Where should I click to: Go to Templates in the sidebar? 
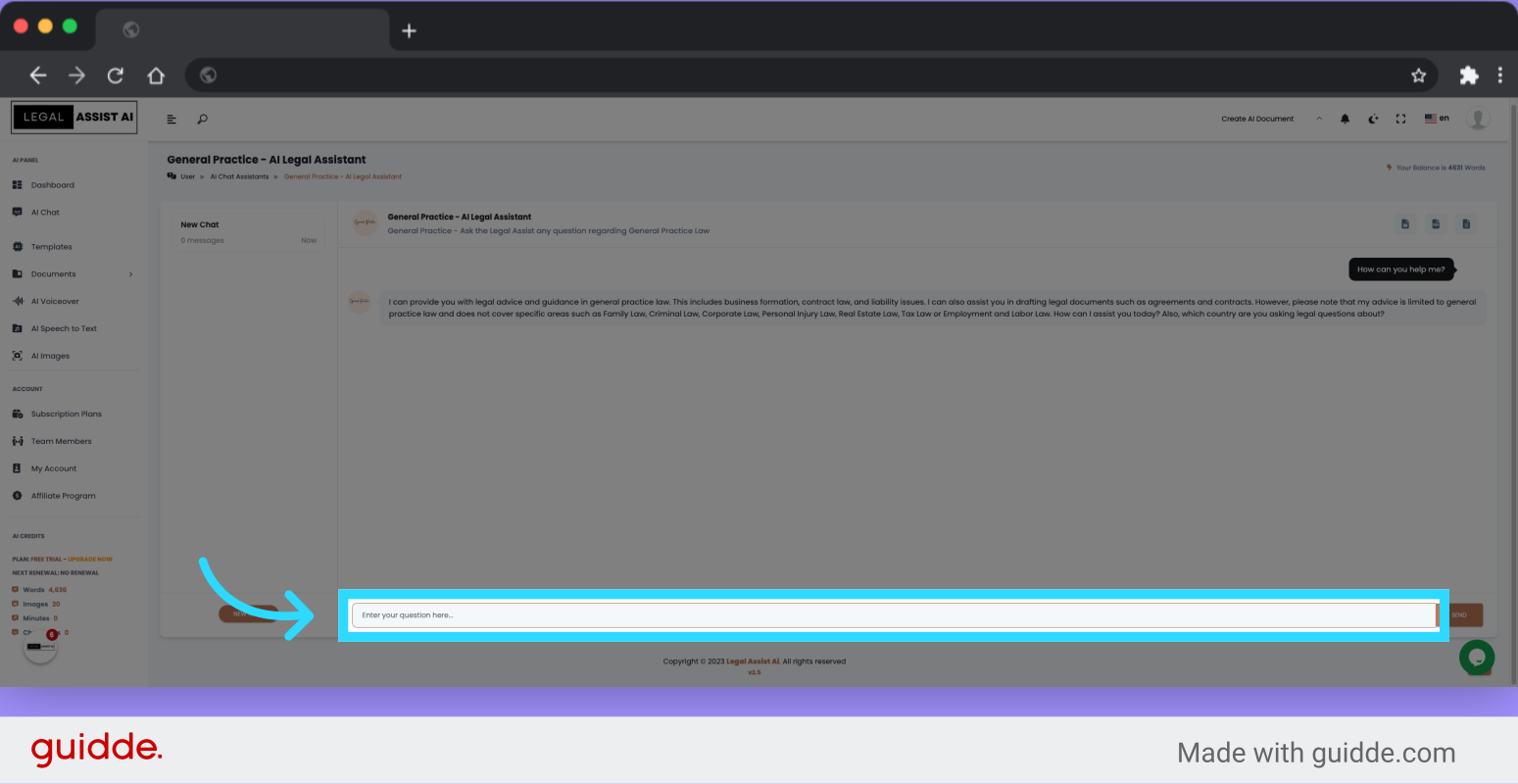(x=42, y=247)
